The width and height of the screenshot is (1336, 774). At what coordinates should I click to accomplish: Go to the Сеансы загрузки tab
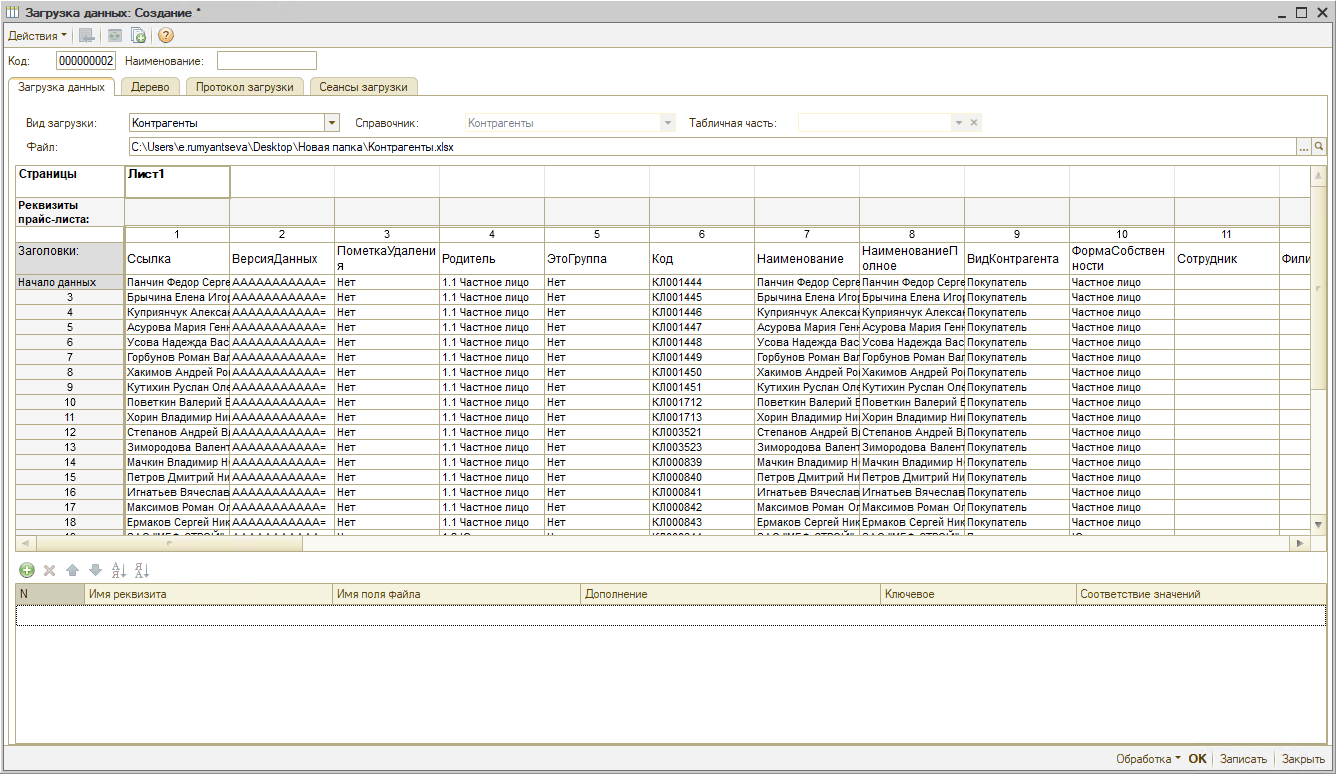363,87
